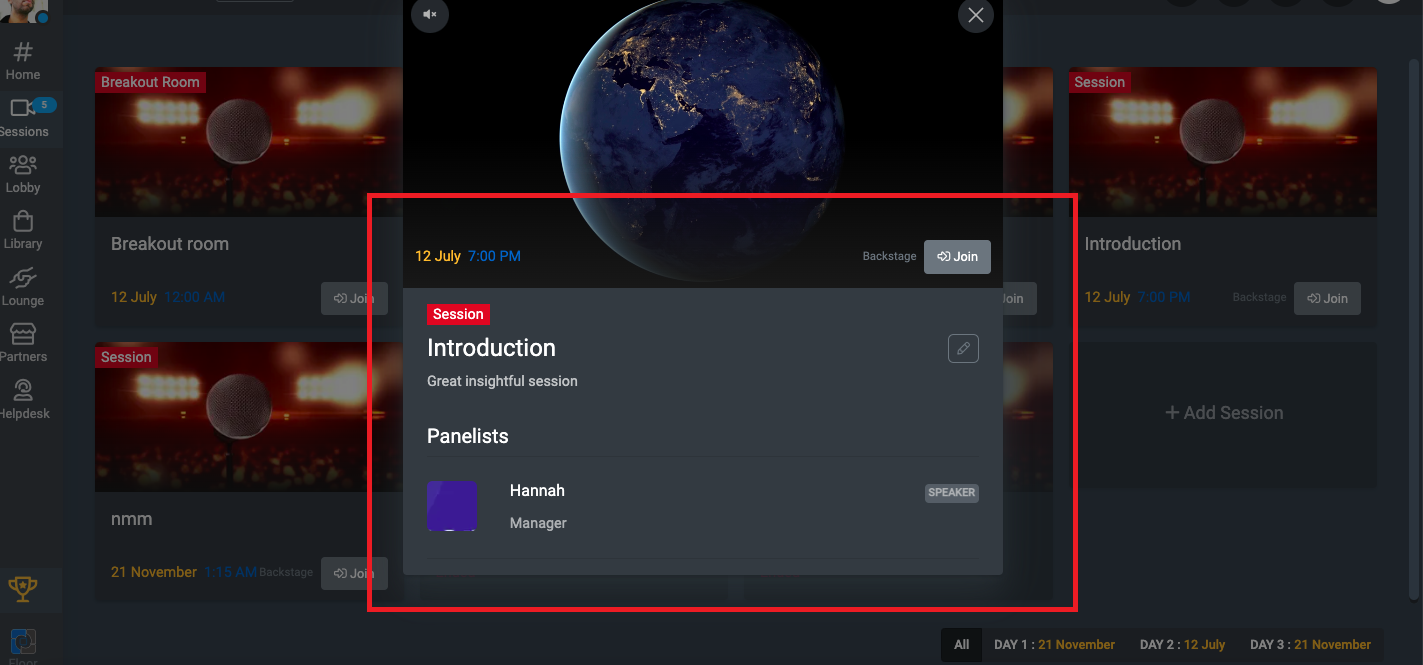Click the trophy leaderboard icon
Screen dimensions: 1423x665
click(23, 590)
